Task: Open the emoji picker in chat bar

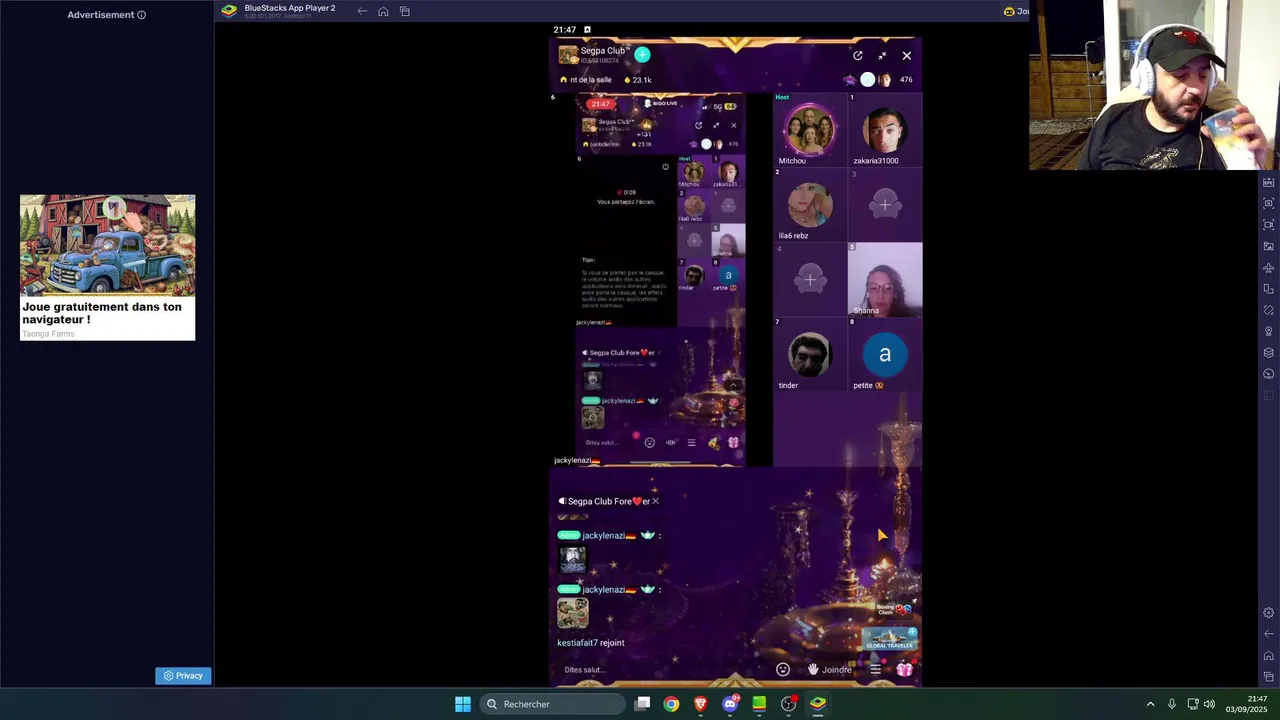Action: (783, 669)
